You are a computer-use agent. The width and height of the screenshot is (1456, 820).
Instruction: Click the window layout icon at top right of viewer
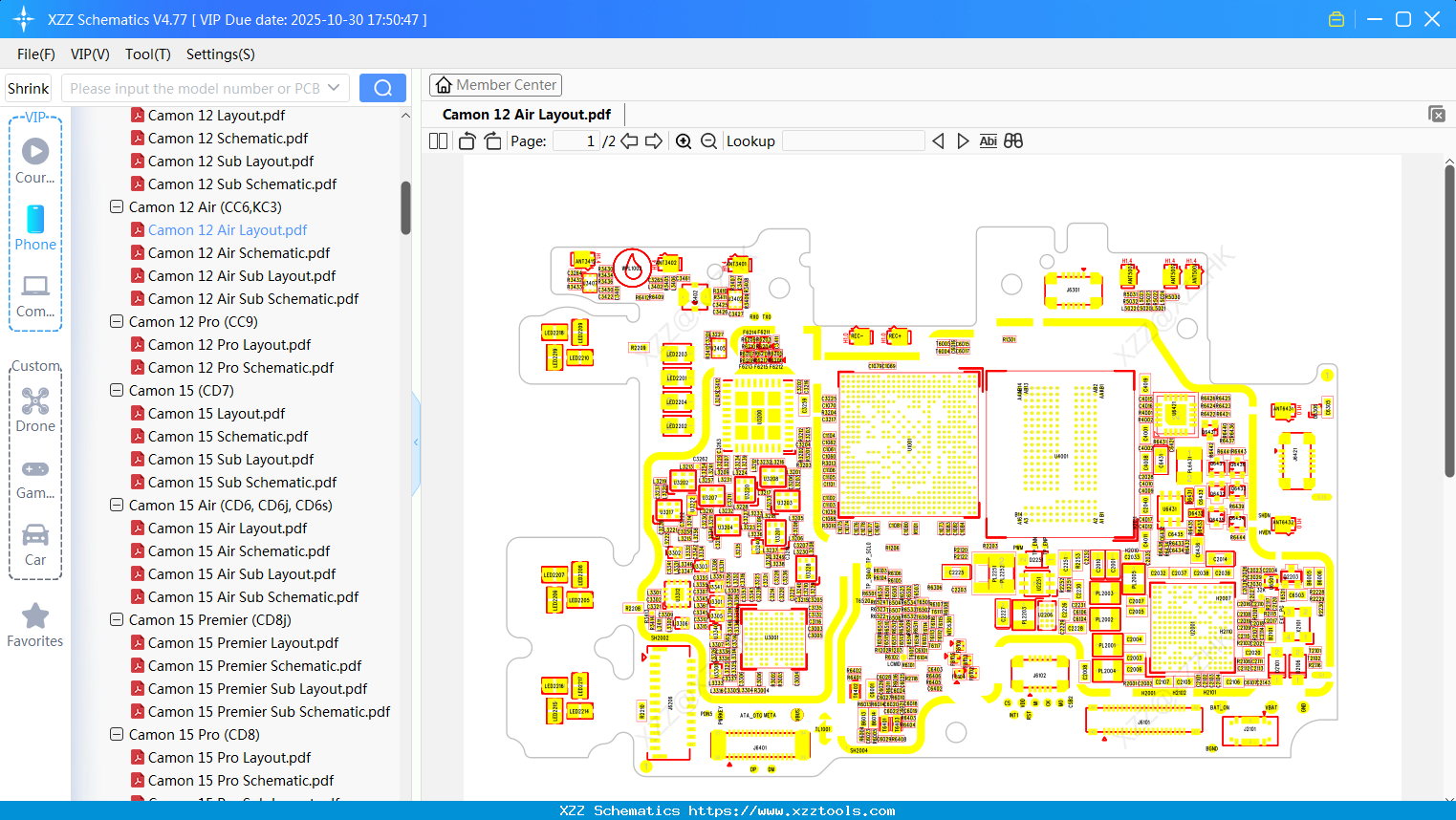pos(1436,114)
